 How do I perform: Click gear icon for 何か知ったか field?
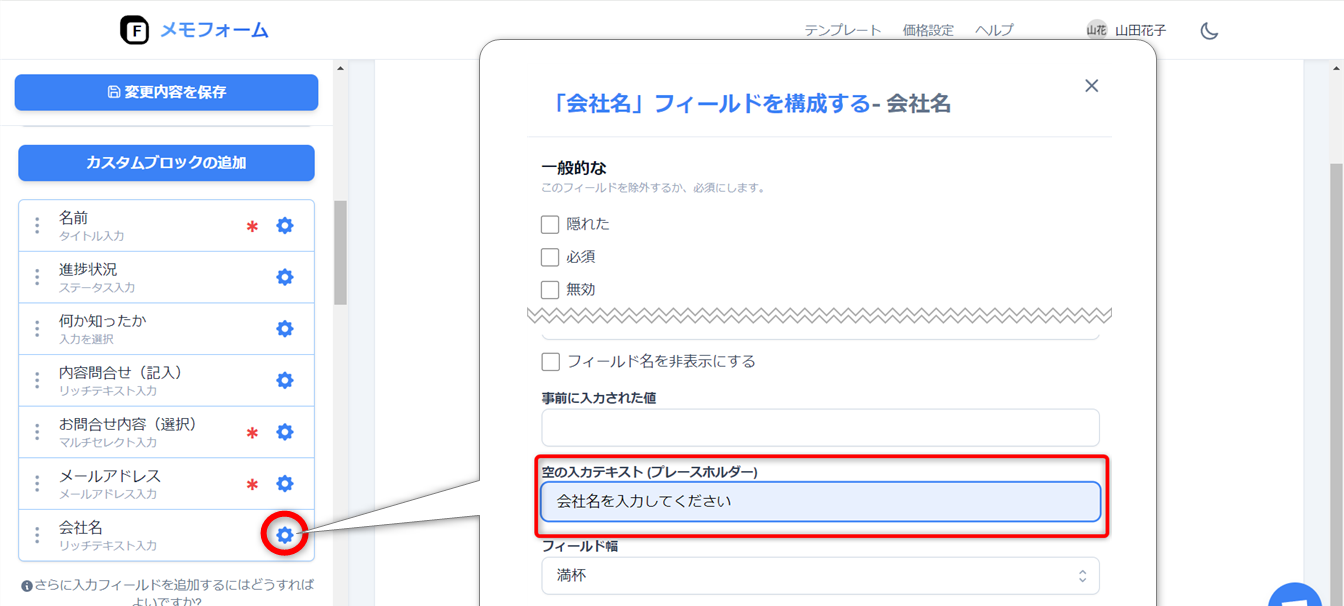[x=285, y=329]
